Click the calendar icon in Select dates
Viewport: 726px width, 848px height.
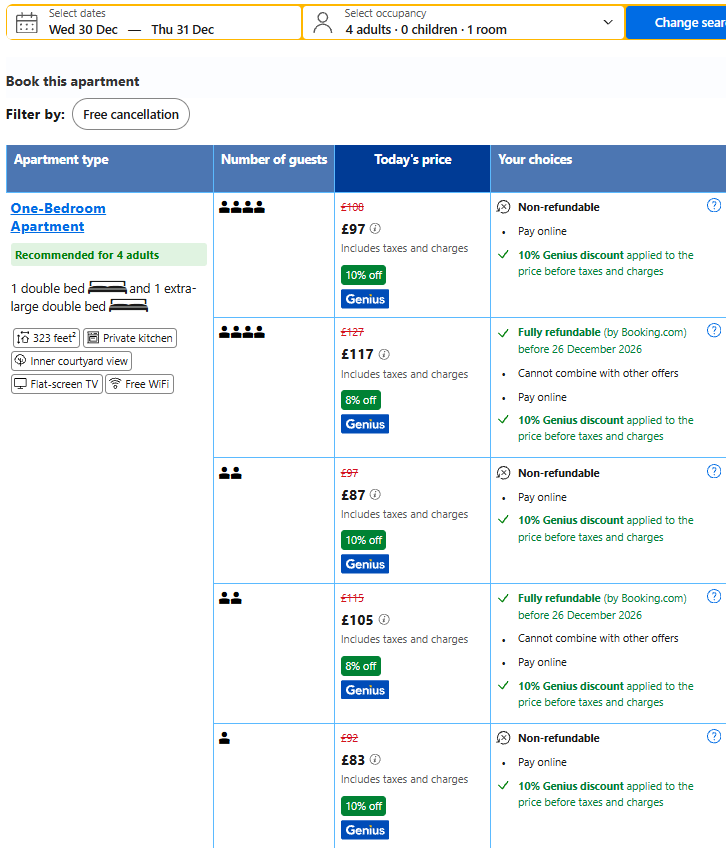tap(27, 23)
